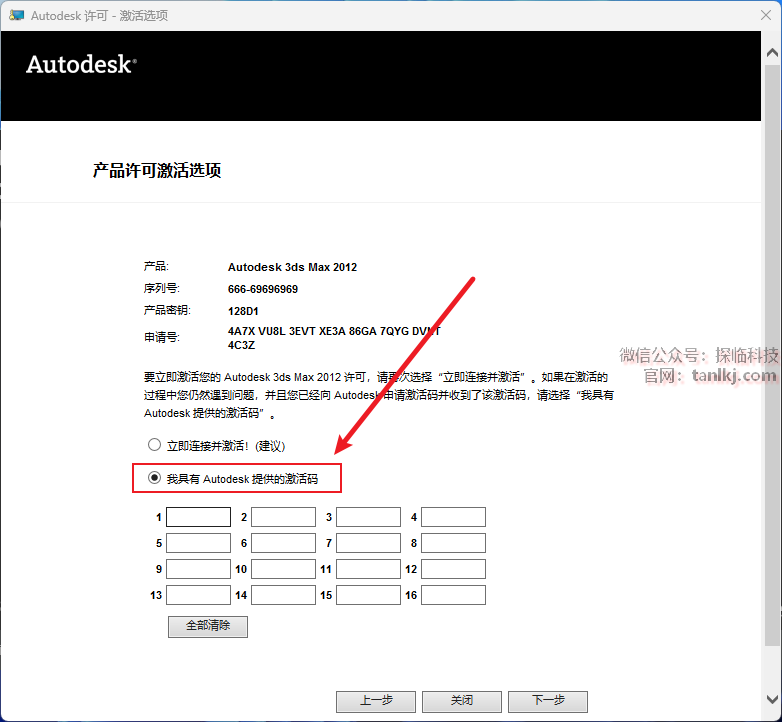The width and height of the screenshot is (782, 722).
Task: Click the 序列号 label
Action: (x=162, y=288)
